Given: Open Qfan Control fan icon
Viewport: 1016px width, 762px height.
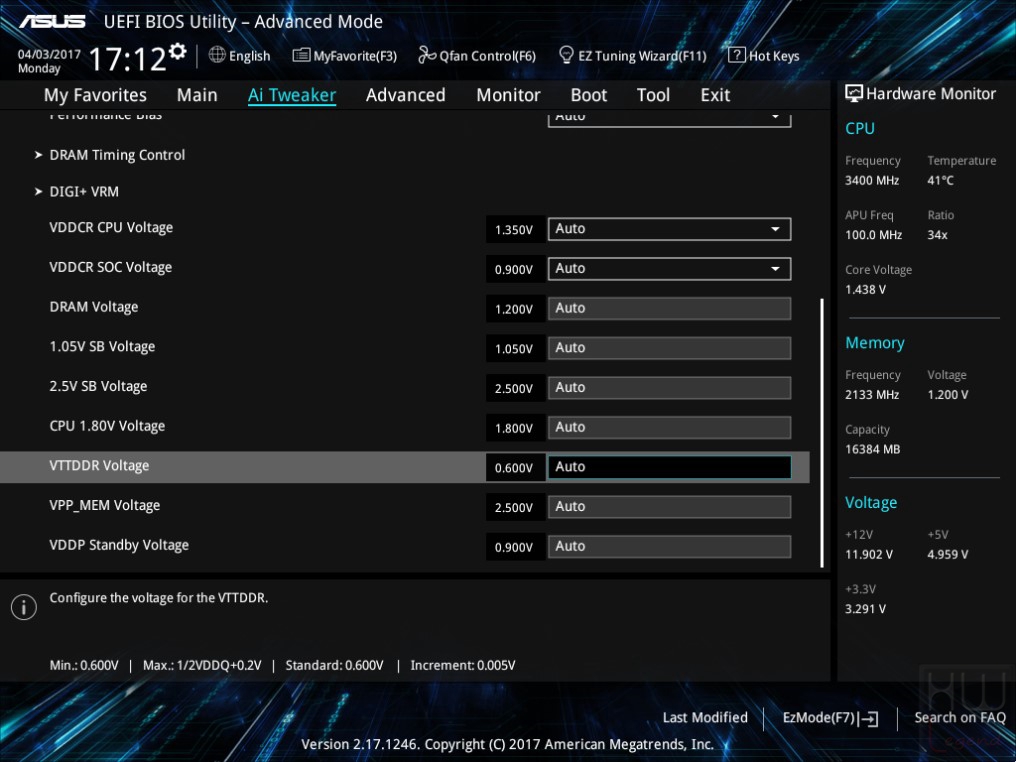Looking at the screenshot, I should [427, 56].
